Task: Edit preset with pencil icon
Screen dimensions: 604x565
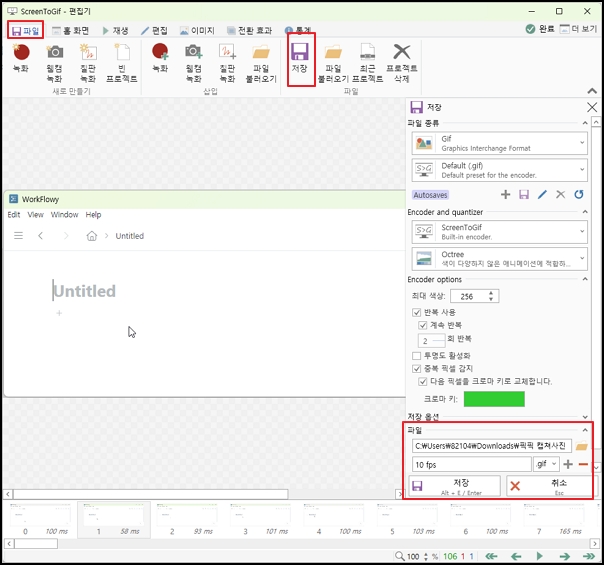Action: tap(542, 194)
